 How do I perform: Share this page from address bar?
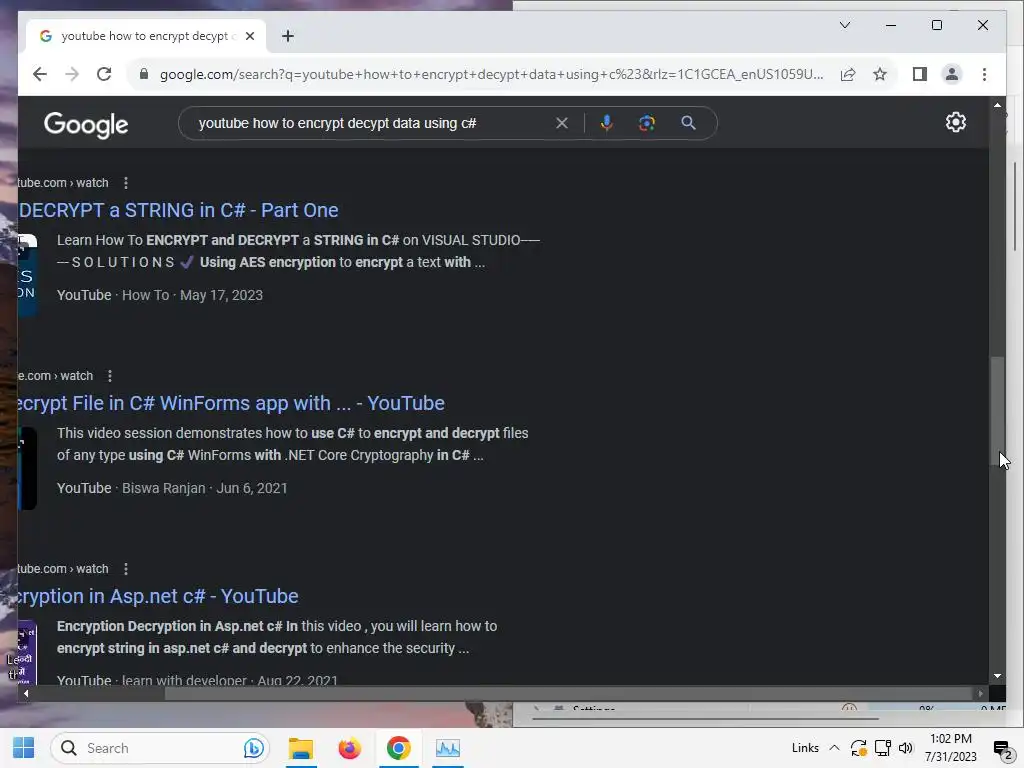(848, 74)
